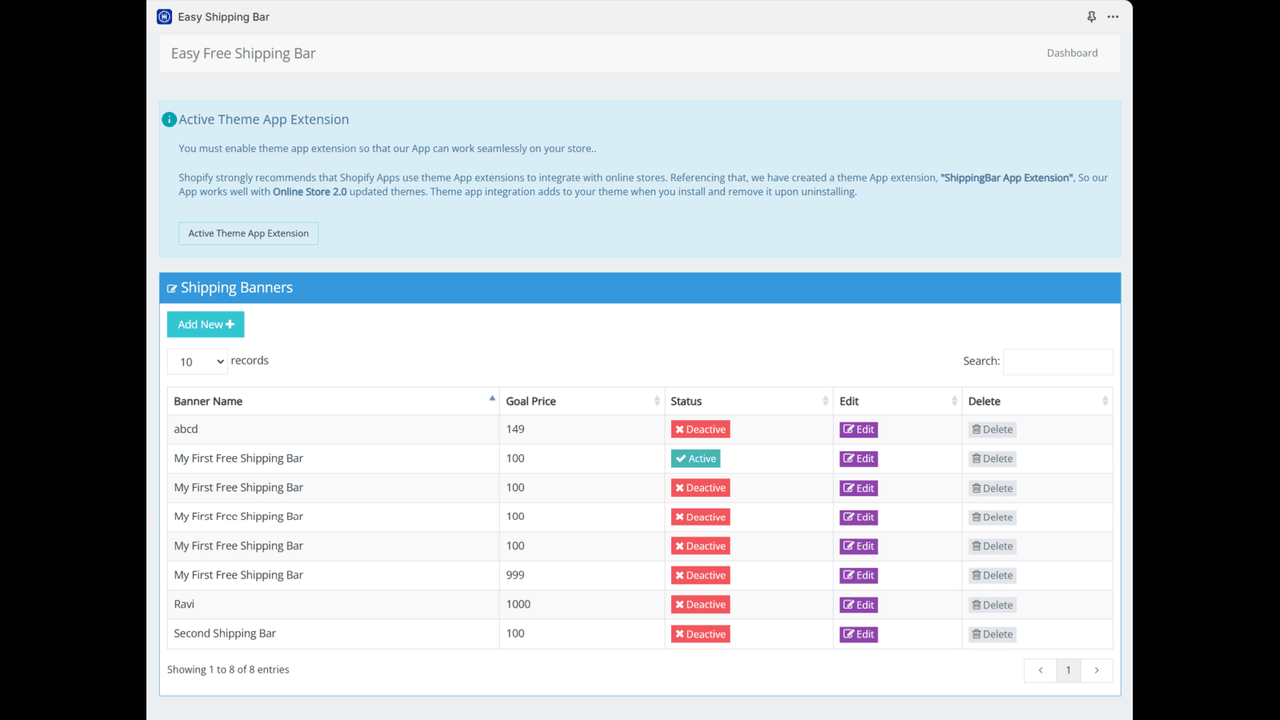Open the more options ellipsis menu
Image resolution: width=1280 pixels, height=720 pixels.
(1112, 16)
